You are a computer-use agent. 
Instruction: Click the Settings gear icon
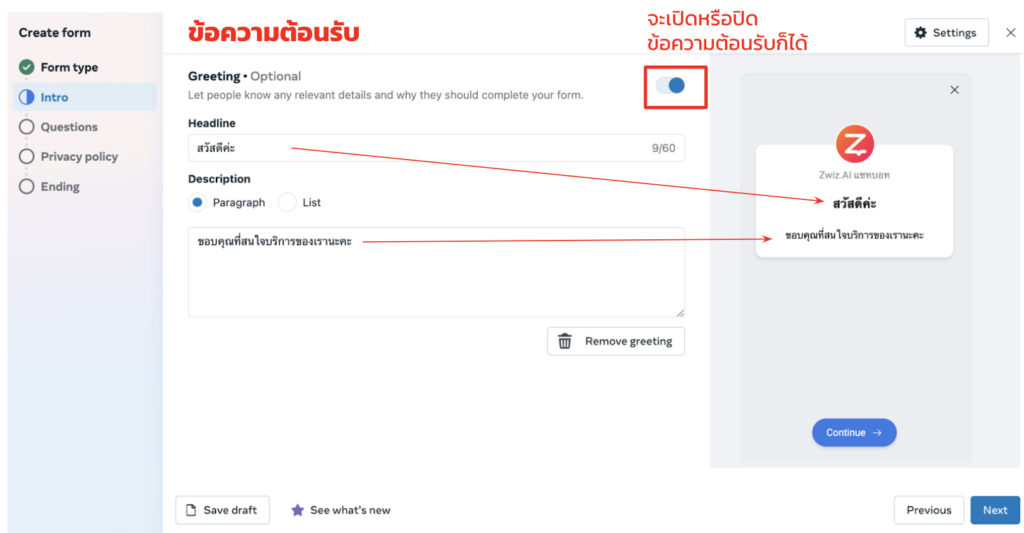point(920,33)
